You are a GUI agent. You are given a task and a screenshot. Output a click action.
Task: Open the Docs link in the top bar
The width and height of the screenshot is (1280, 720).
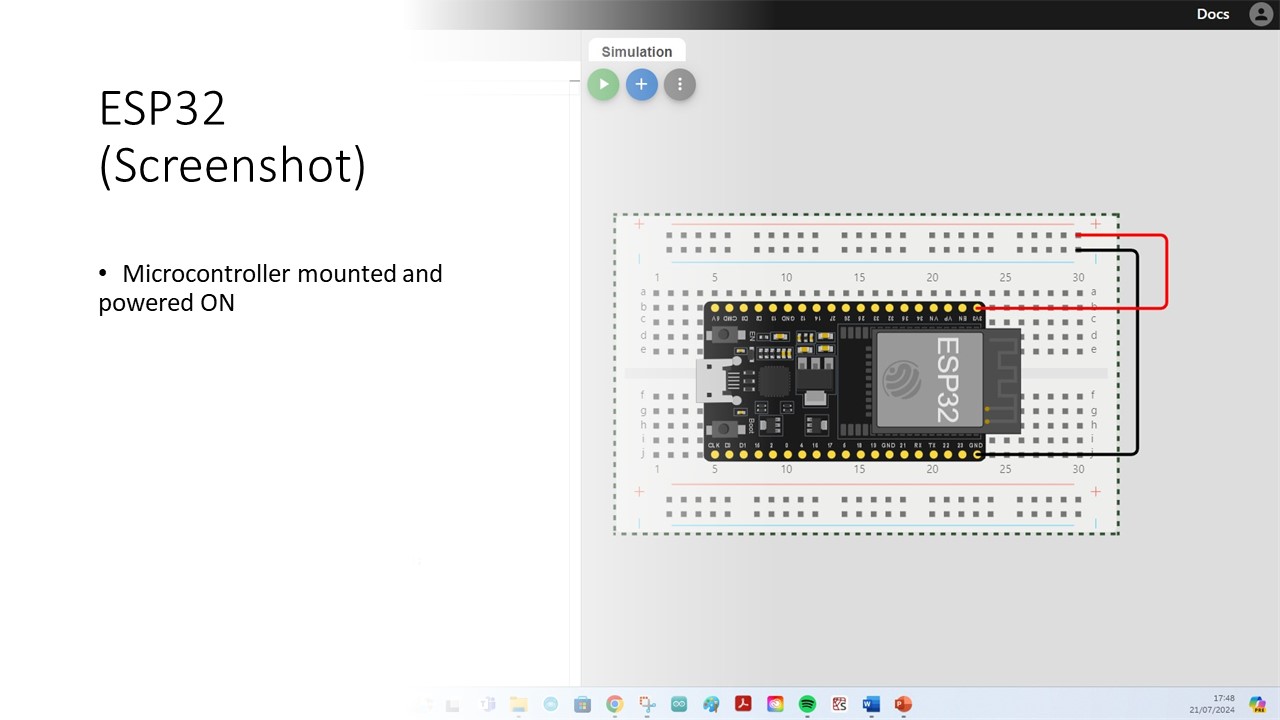click(1213, 14)
